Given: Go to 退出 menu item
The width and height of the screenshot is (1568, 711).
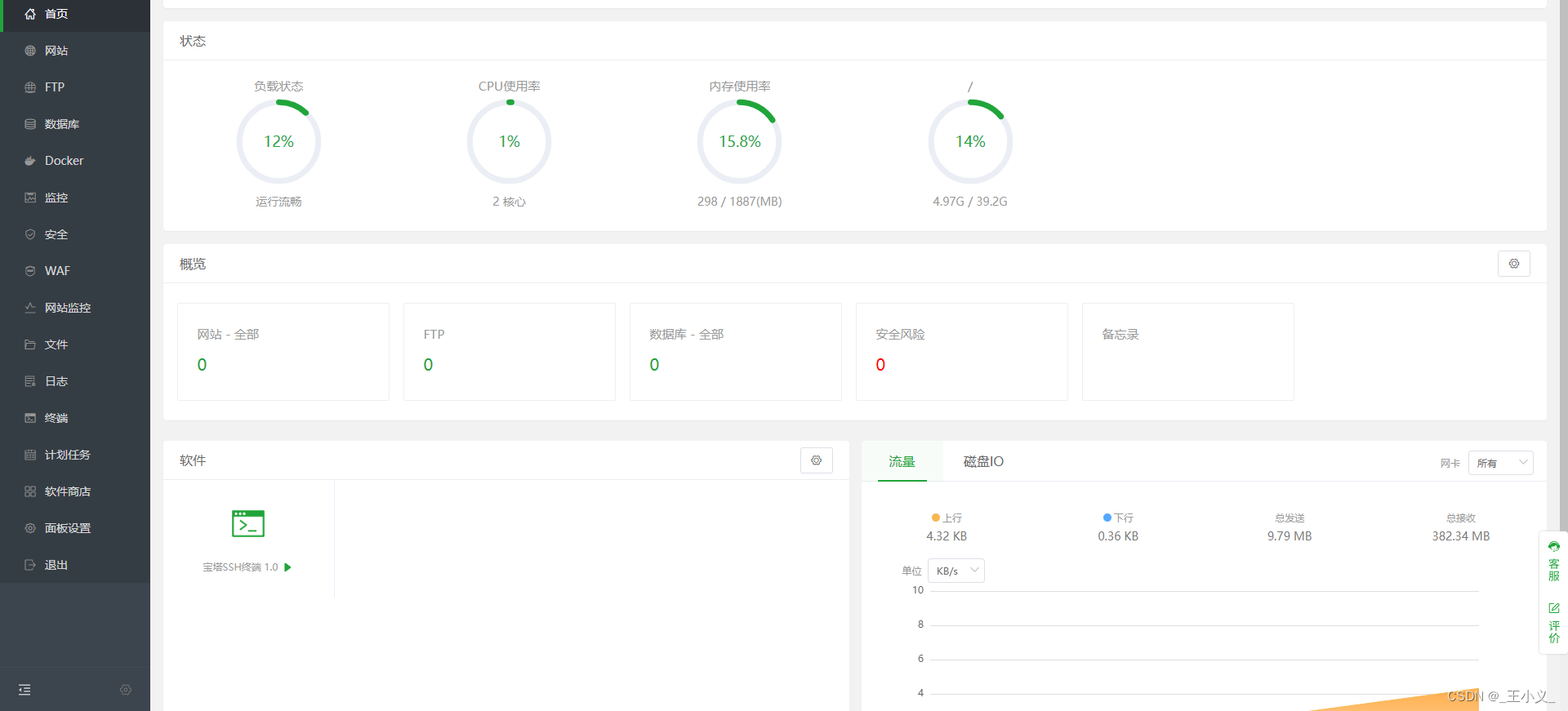Looking at the screenshot, I should 75,565.
